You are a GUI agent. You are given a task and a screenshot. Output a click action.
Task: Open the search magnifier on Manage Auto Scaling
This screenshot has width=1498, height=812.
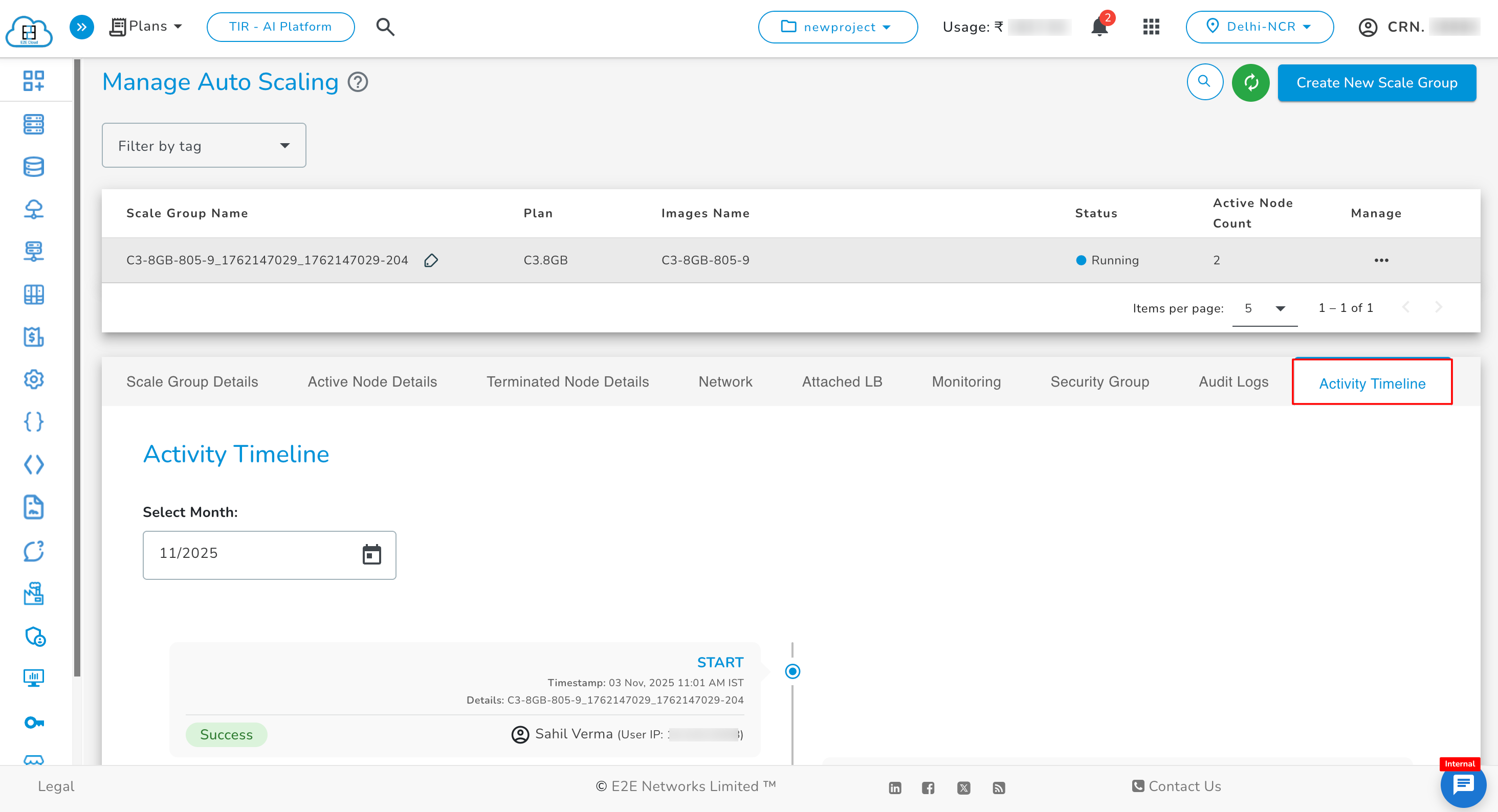pyautogui.click(x=1204, y=82)
